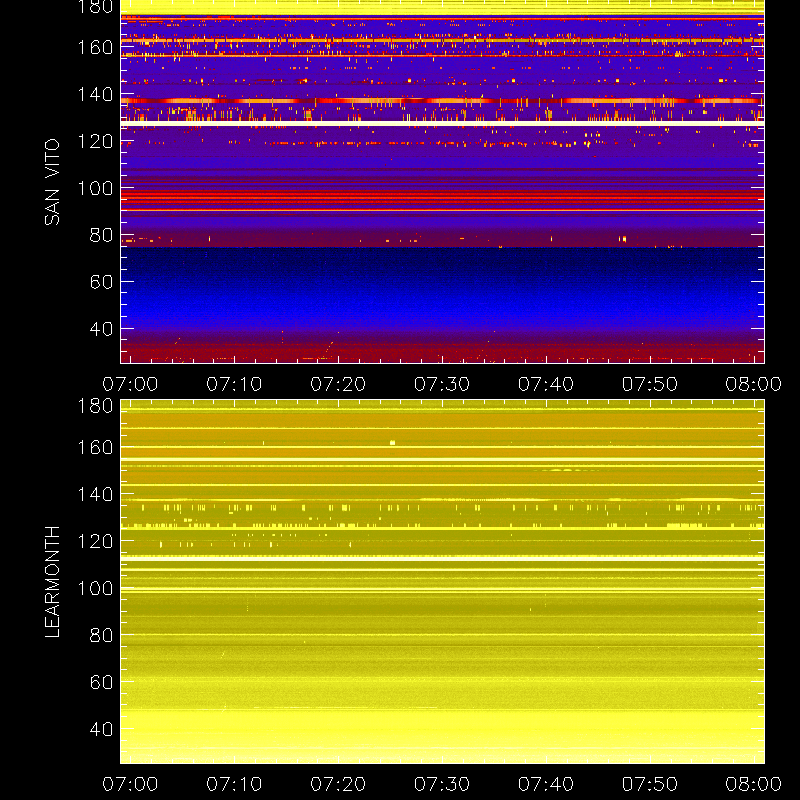The image size is (800, 800).
Task: Choose 140 frequency tick of LEARMONTH
Action: click(x=95, y=495)
